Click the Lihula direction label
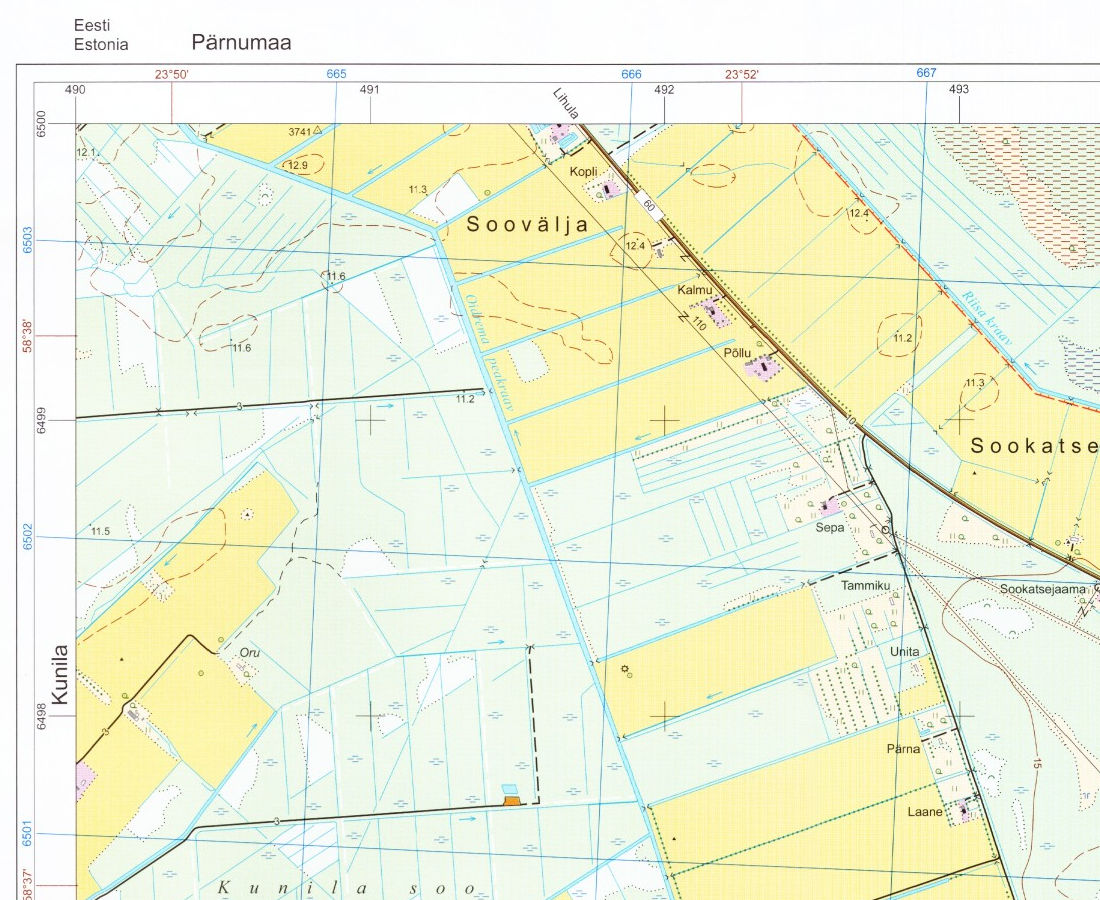1100x900 pixels. tap(566, 103)
